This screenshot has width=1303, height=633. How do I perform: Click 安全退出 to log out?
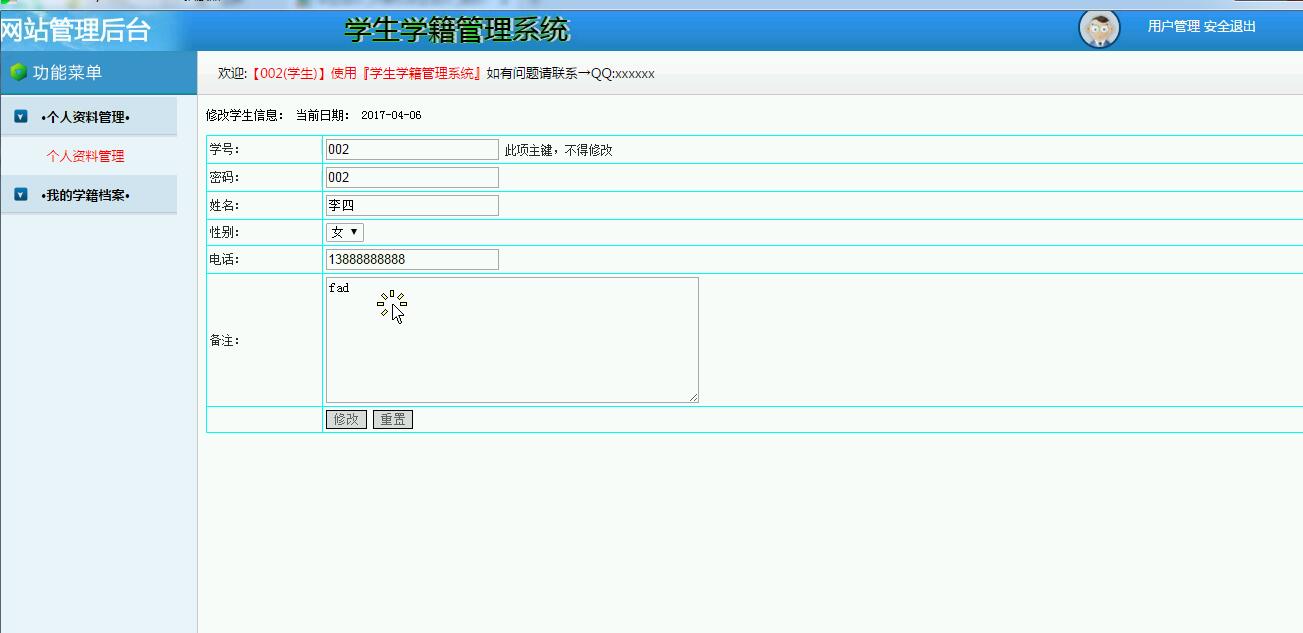point(1230,27)
